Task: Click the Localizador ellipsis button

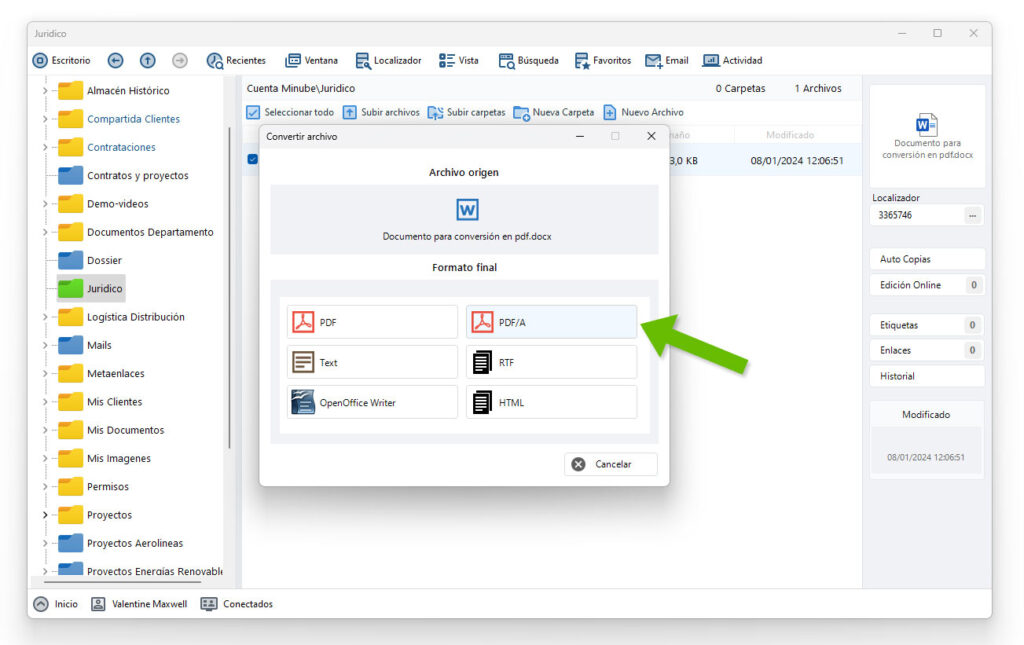Action: pyautogui.click(x=972, y=215)
